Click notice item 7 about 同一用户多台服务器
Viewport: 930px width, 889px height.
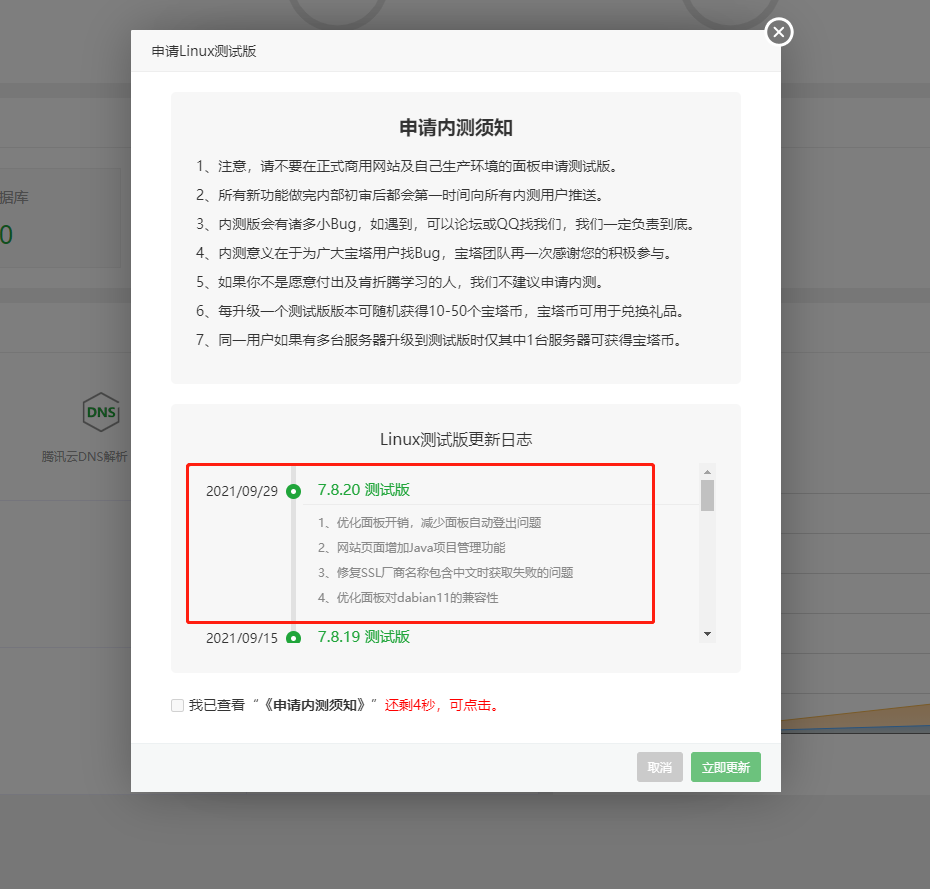click(x=439, y=340)
